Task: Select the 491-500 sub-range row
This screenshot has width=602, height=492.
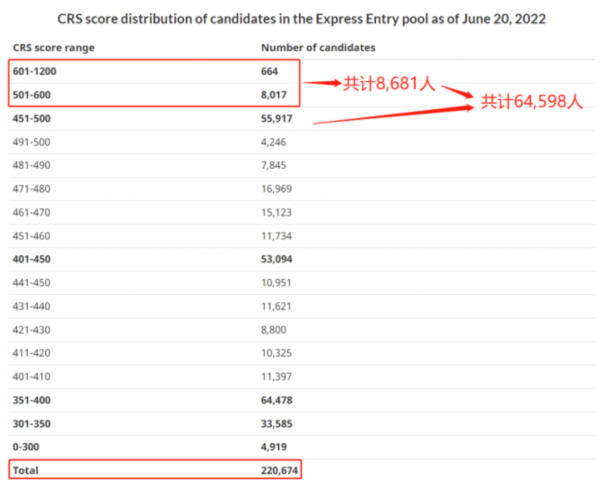Action: 301,142
